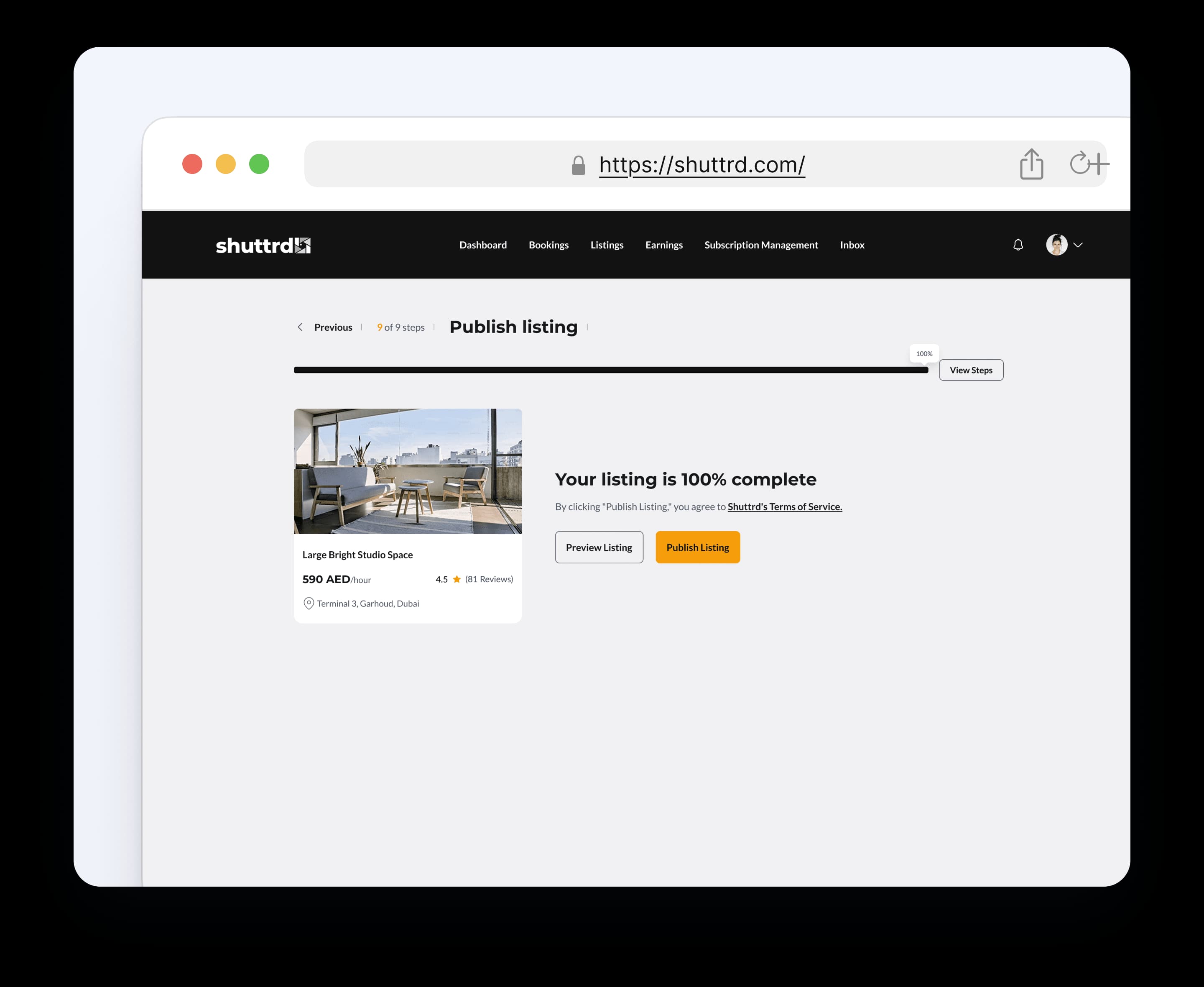1204x987 pixels.
Task: Switch to the Listings section
Action: pyautogui.click(x=607, y=245)
